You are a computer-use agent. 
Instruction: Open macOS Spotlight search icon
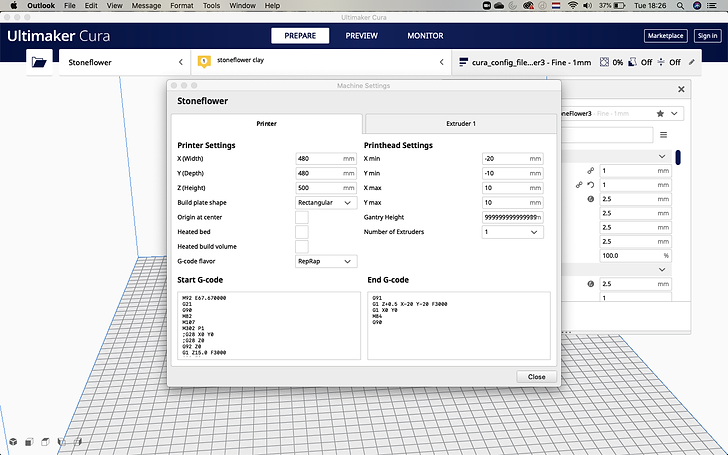point(680,6)
